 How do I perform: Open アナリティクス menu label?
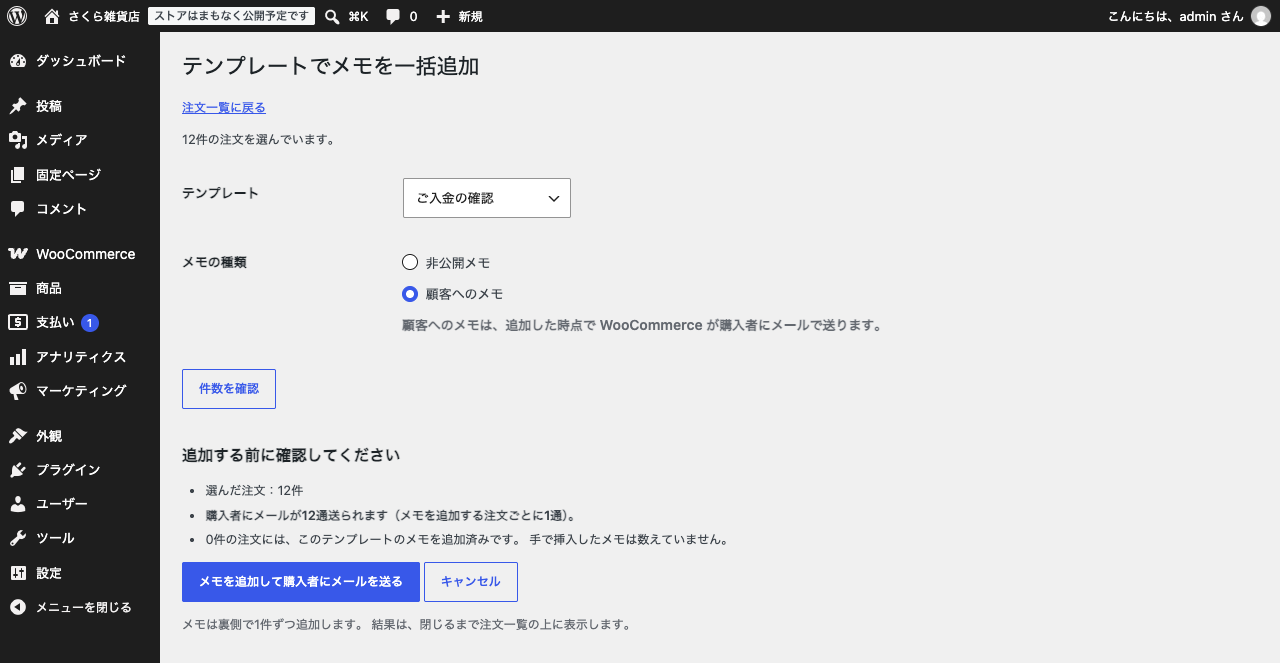click(x=81, y=357)
